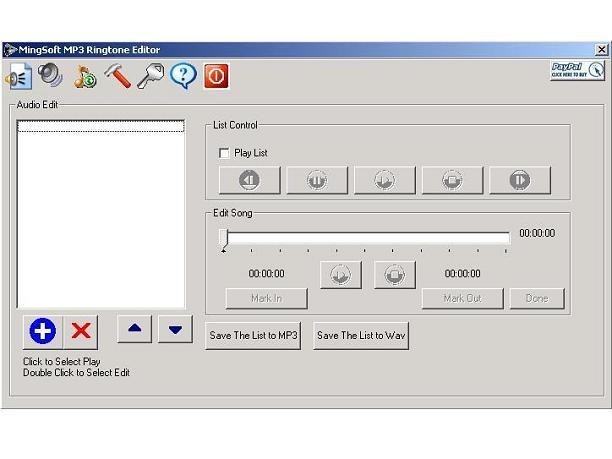Screen dimensions: 612x459
Task: Click the Edit Song position slider thumb
Action: pyautogui.click(x=223, y=239)
